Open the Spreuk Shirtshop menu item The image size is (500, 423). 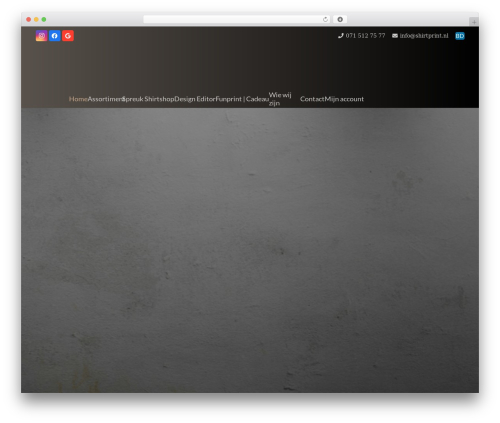(148, 99)
